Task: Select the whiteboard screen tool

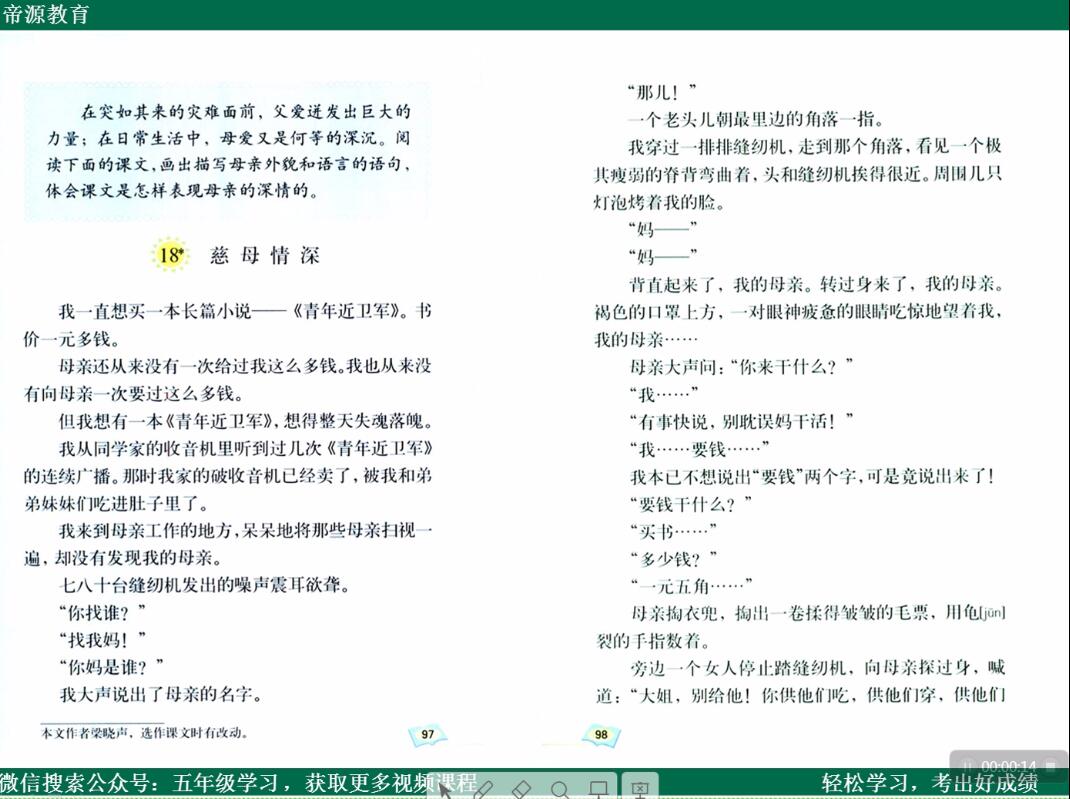Action: tap(598, 790)
